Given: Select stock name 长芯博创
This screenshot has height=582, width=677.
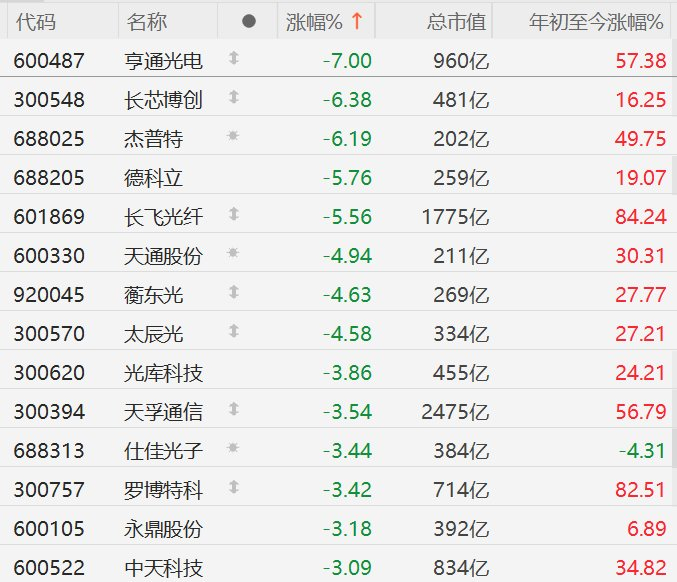Looking at the screenshot, I should pyautogui.click(x=163, y=100).
